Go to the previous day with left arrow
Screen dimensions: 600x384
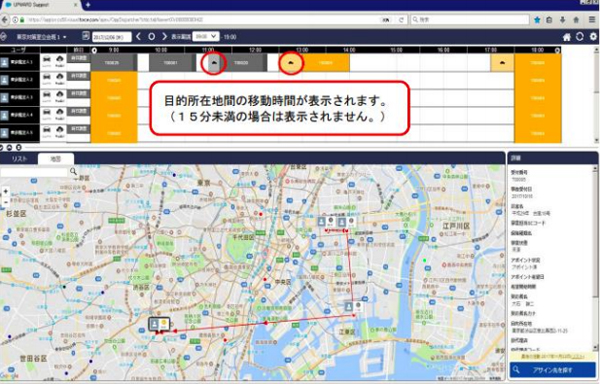point(139,37)
